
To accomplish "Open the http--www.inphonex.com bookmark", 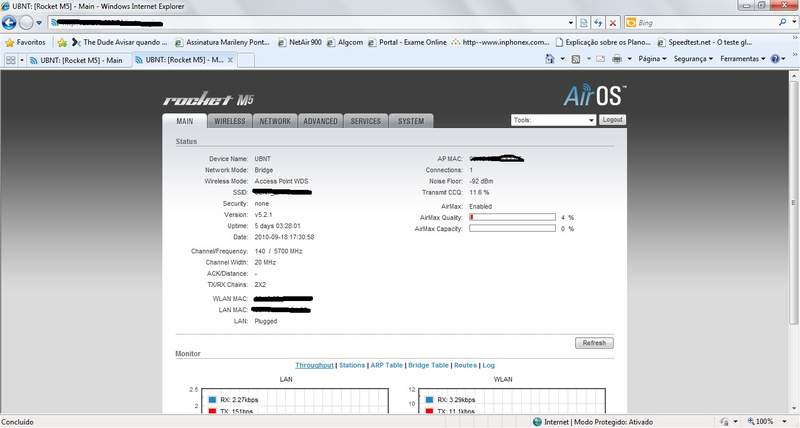I will [501, 42].
